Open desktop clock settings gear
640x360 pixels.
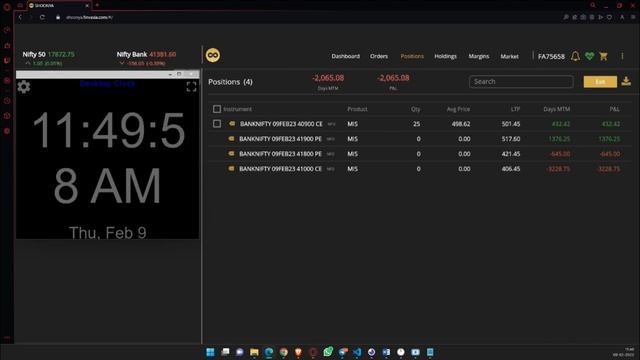pyautogui.click(x=24, y=87)
